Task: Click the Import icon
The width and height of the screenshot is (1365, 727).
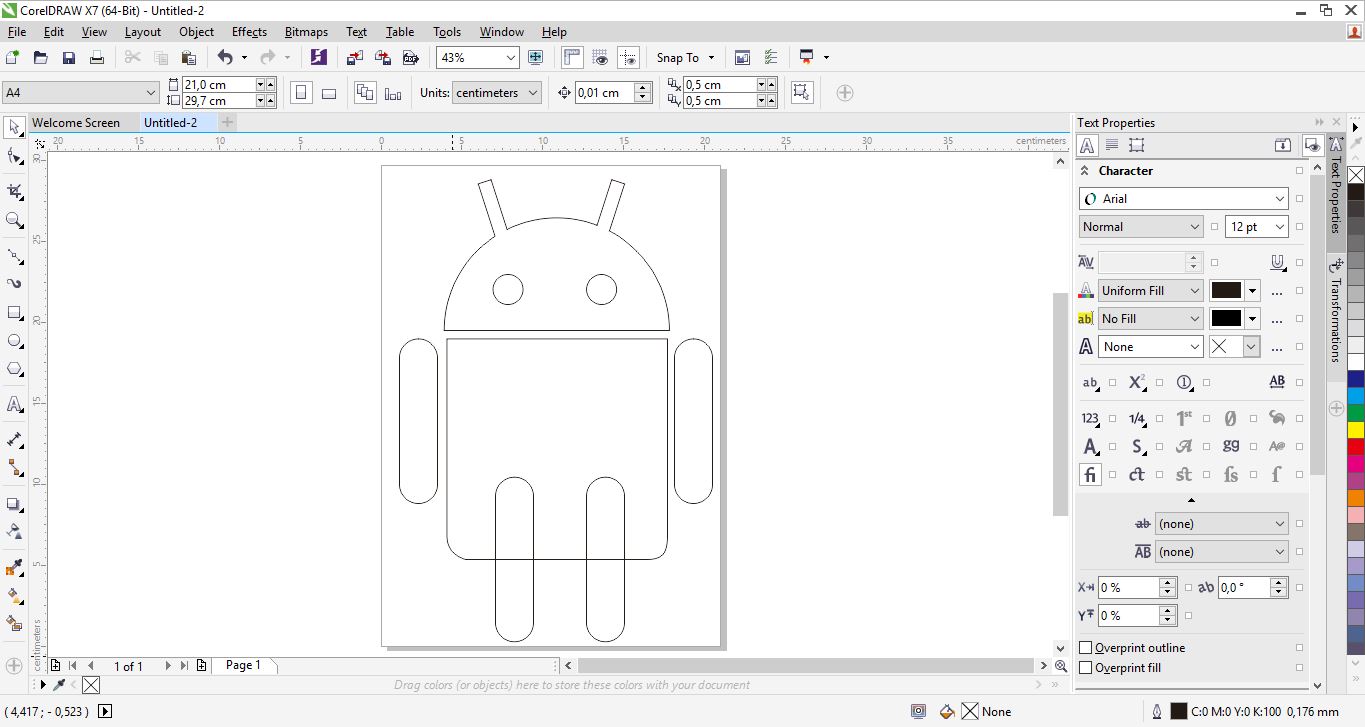Action: [355, 58]
